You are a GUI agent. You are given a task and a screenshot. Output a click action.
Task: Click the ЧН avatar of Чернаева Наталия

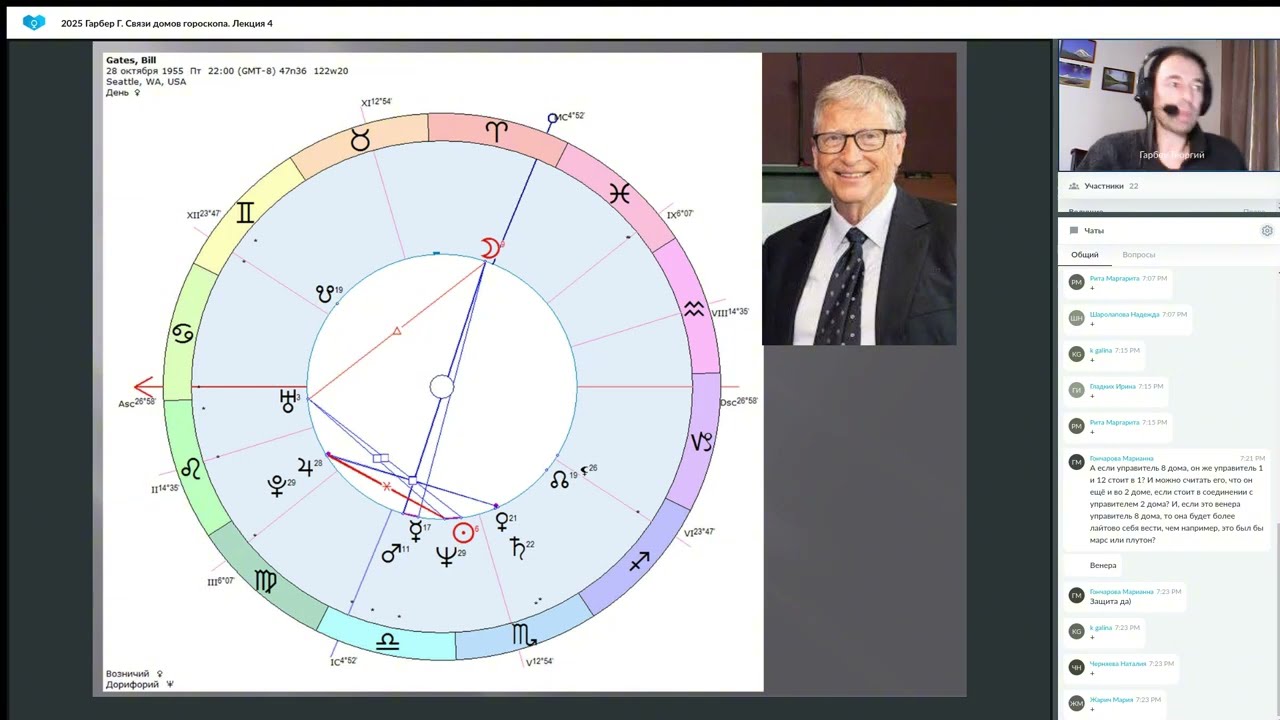(1076, 667)
